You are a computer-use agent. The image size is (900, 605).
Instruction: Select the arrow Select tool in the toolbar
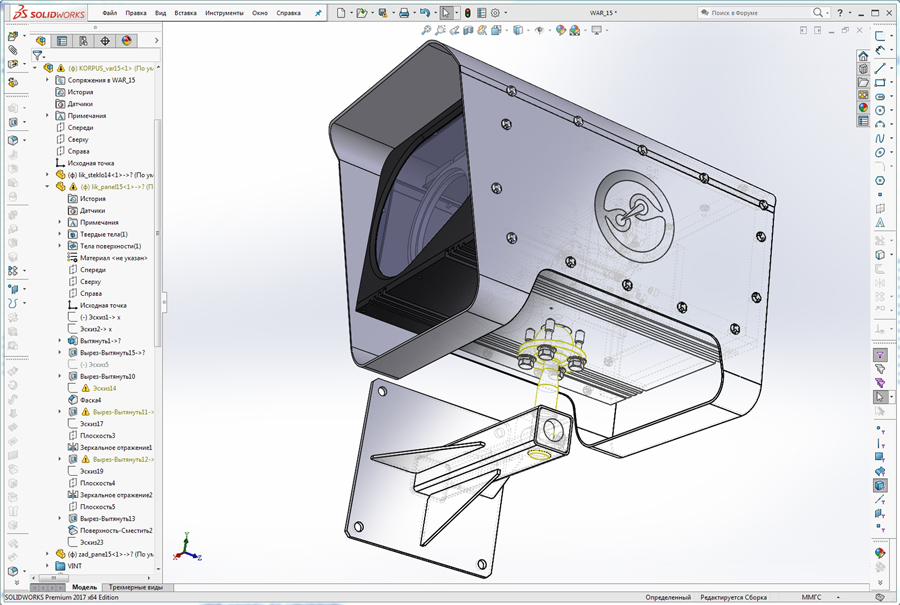(x=445, y=12)
